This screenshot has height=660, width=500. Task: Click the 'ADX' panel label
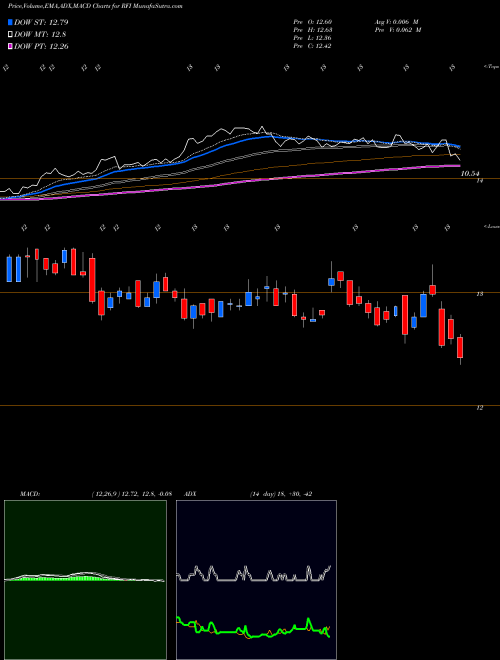[191, 494]
